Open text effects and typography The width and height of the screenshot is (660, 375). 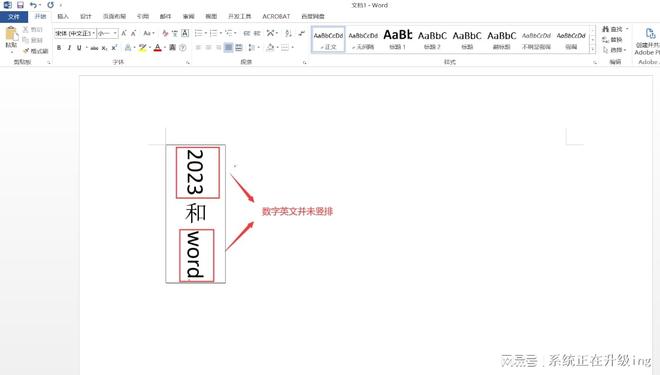(x=128, y=48)
